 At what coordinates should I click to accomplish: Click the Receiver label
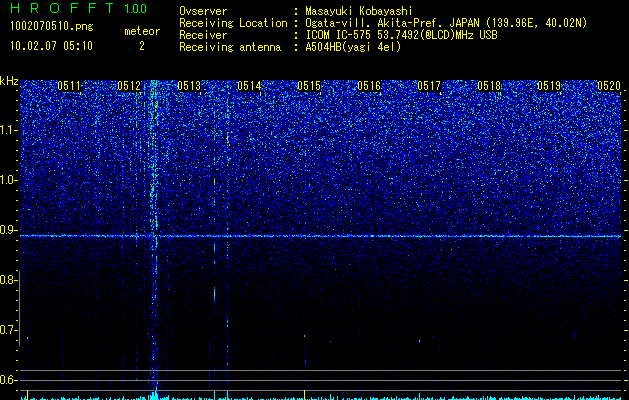[203, 35]
